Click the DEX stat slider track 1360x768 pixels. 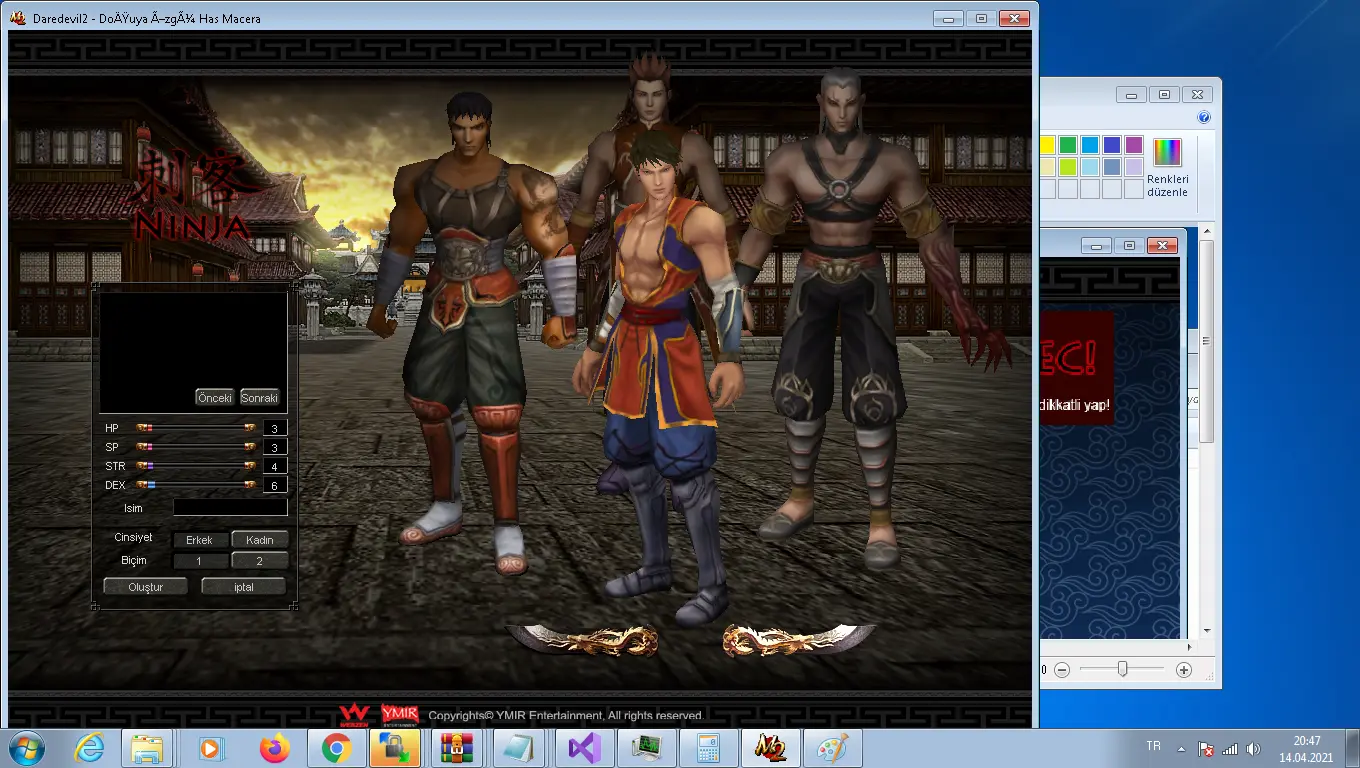(196, 485)
